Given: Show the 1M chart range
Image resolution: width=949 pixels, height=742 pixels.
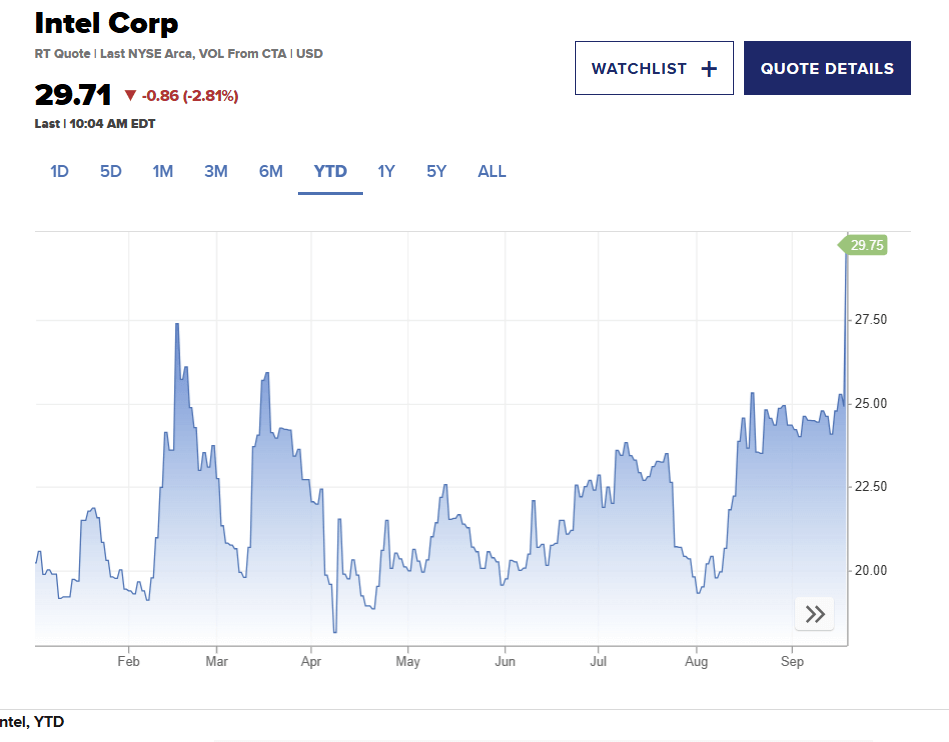Looking at the screenshot, I should (x=163, y=171).
